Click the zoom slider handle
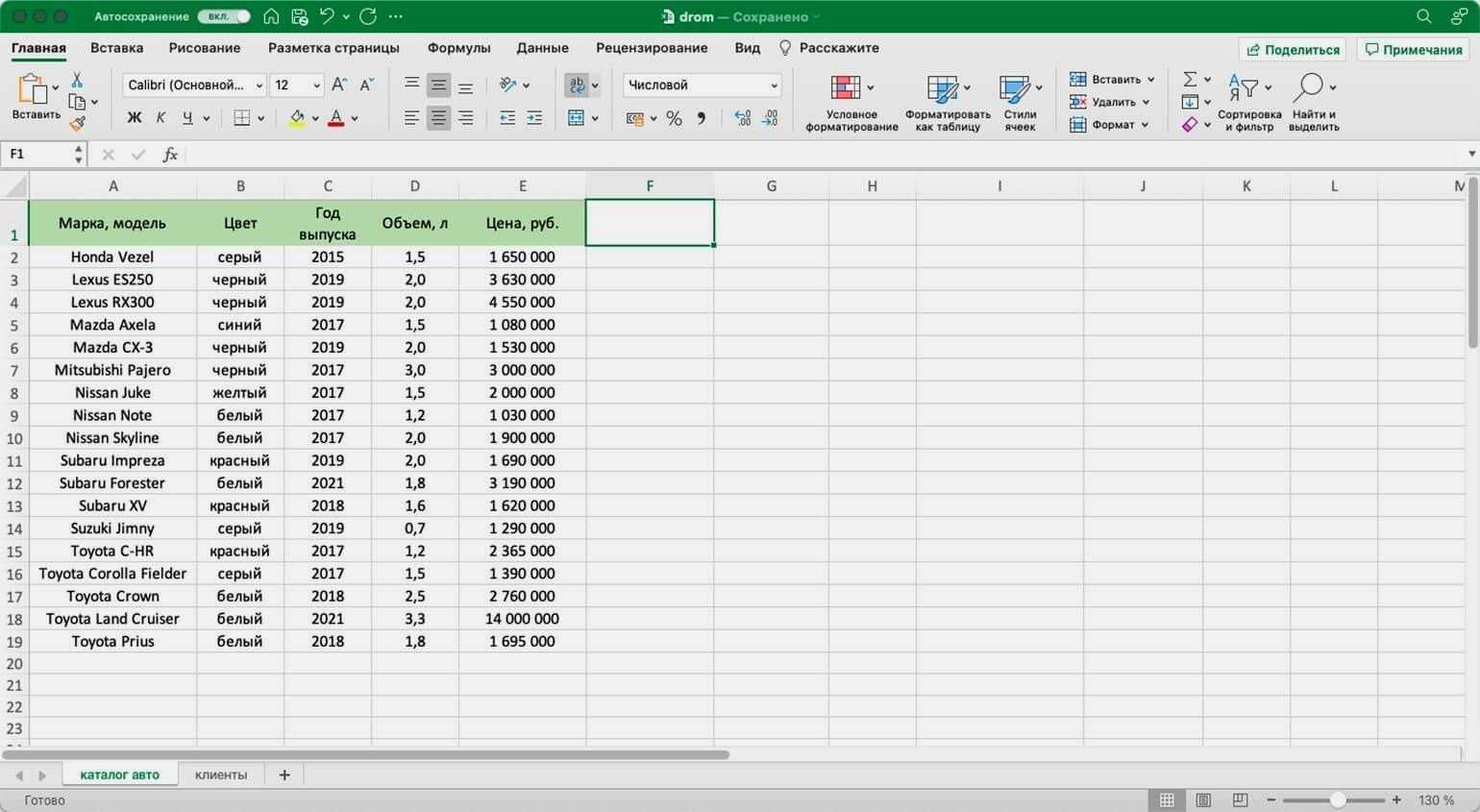The image size is (1480, 812). pos(1338,800)
